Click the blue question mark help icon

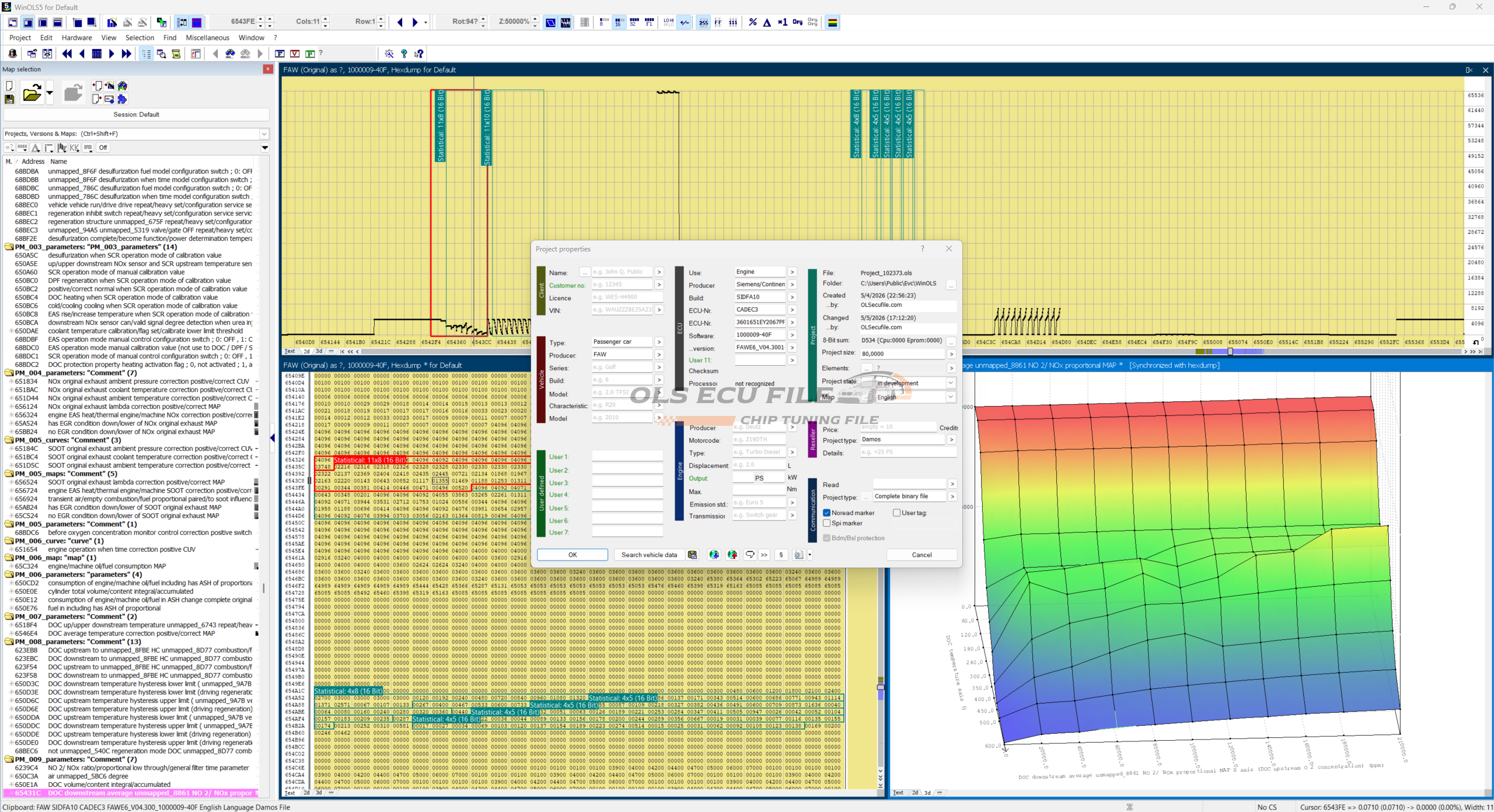tap(404, 54)
